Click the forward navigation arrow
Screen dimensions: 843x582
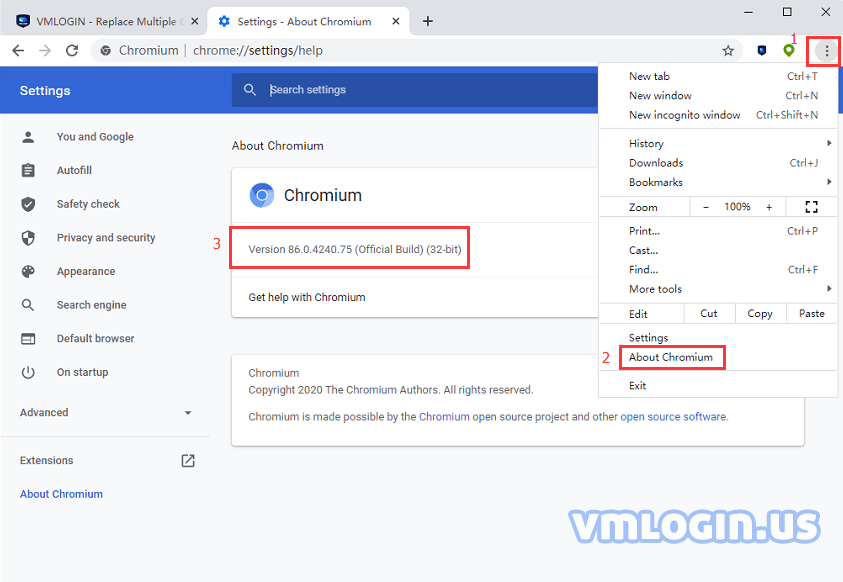(45, 51)
